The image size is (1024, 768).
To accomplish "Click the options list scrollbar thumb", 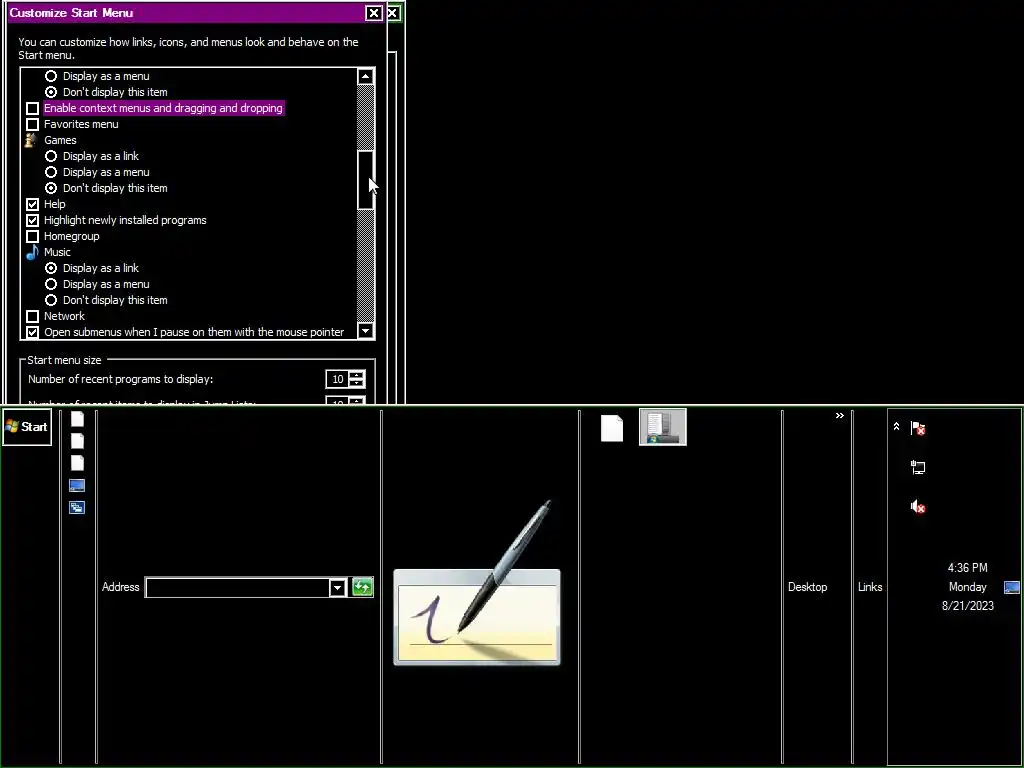I will pos(366,180).
